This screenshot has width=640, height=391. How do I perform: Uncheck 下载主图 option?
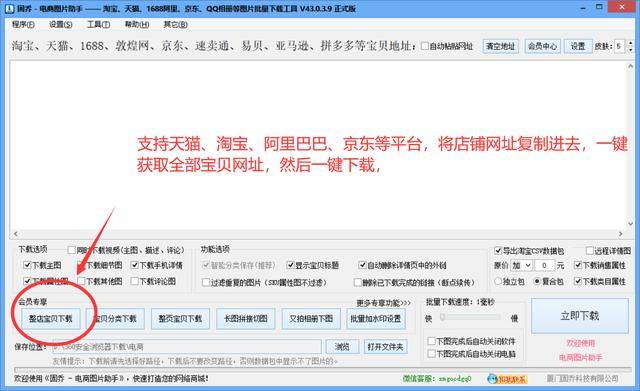(27, 265)
